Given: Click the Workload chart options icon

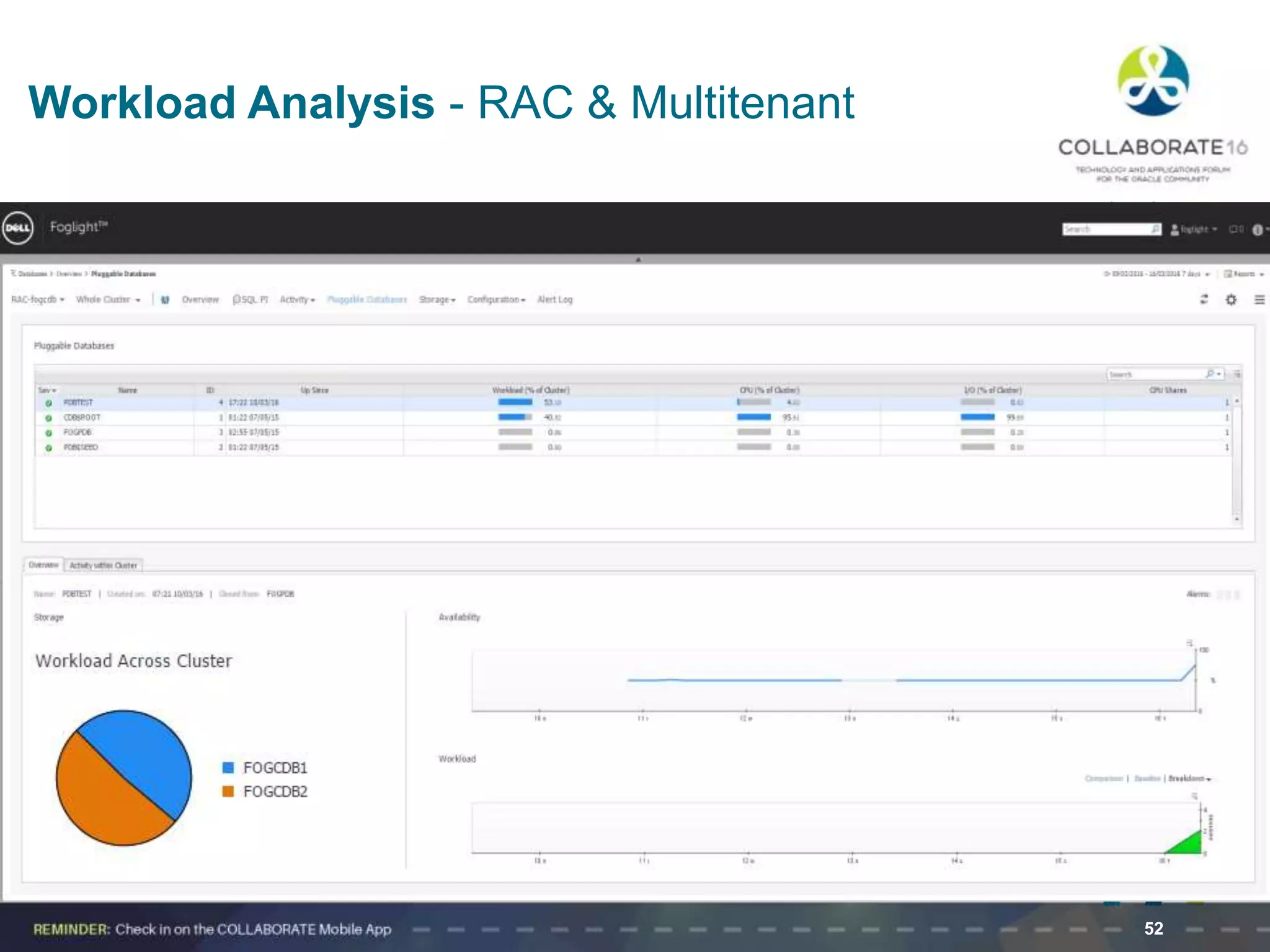Looking at the screenshot, I should (x=1194, y=796).
